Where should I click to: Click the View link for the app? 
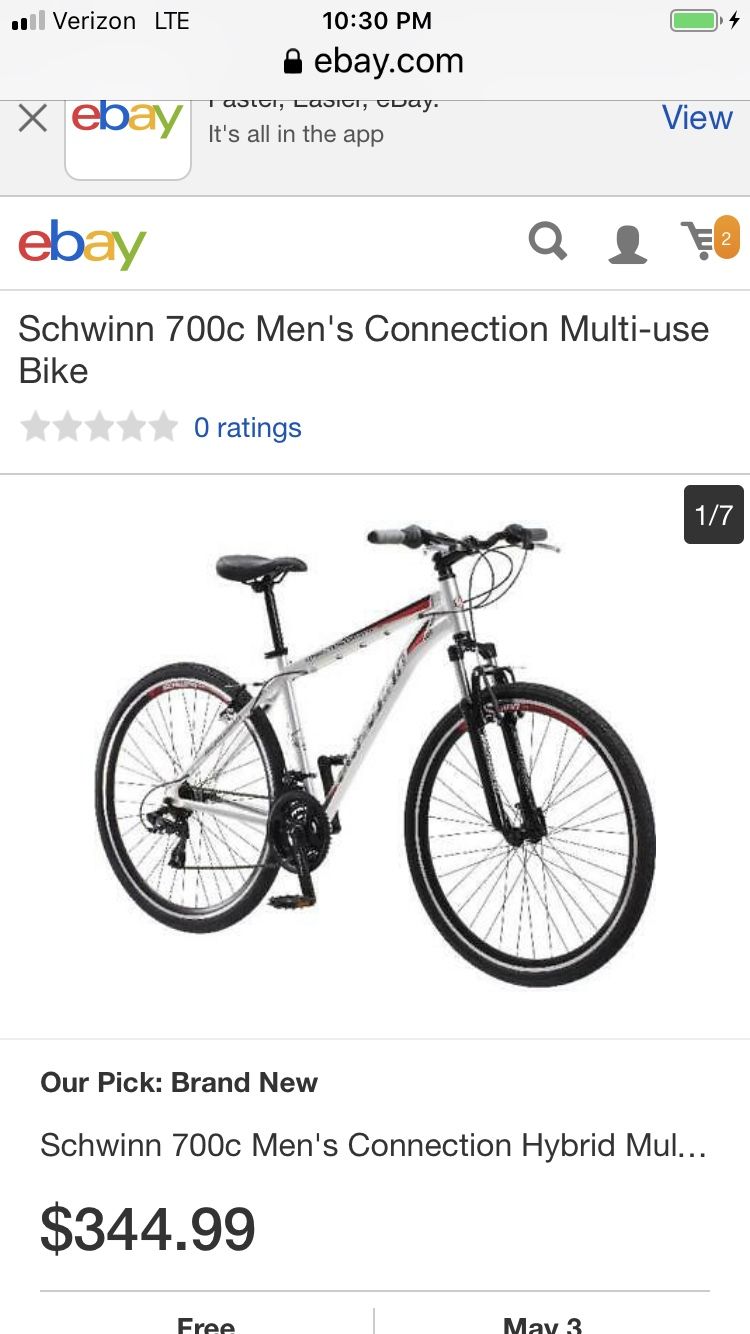(697, 117)
